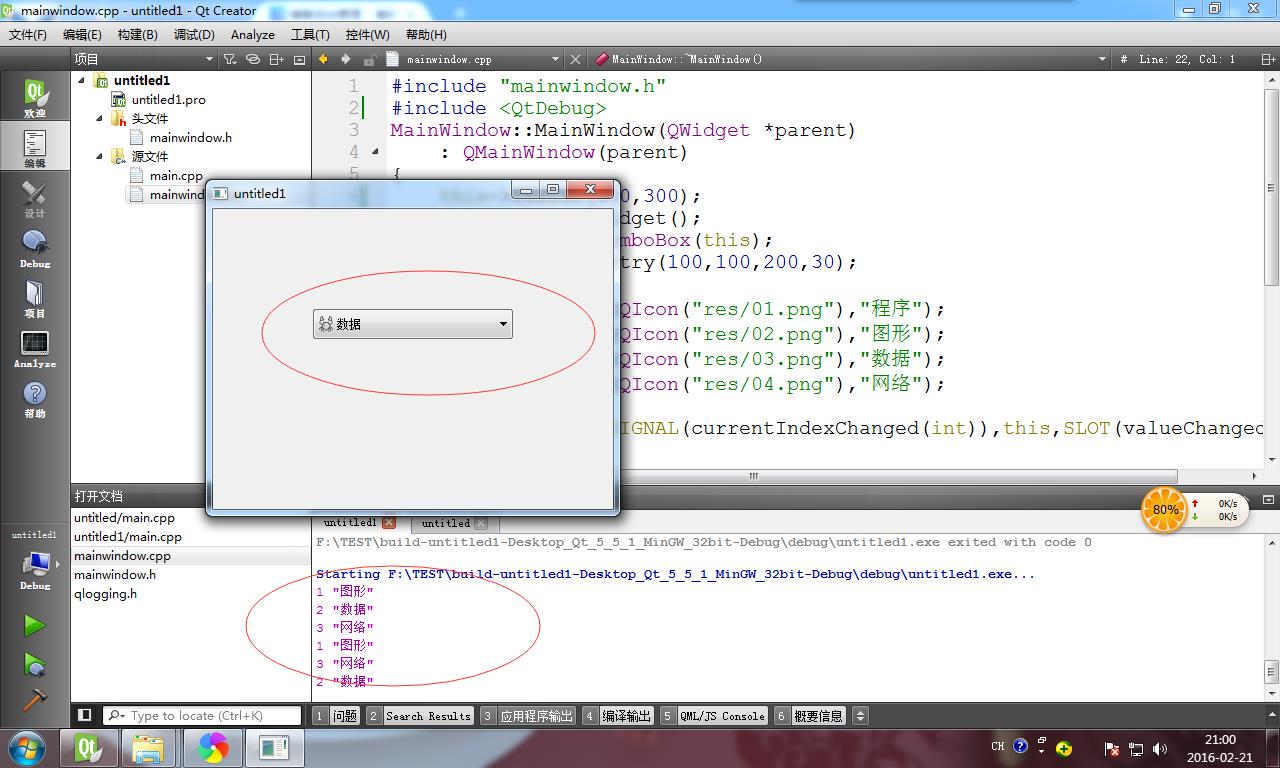
Task: Open the 控件(W) menu
Action: 367,34
